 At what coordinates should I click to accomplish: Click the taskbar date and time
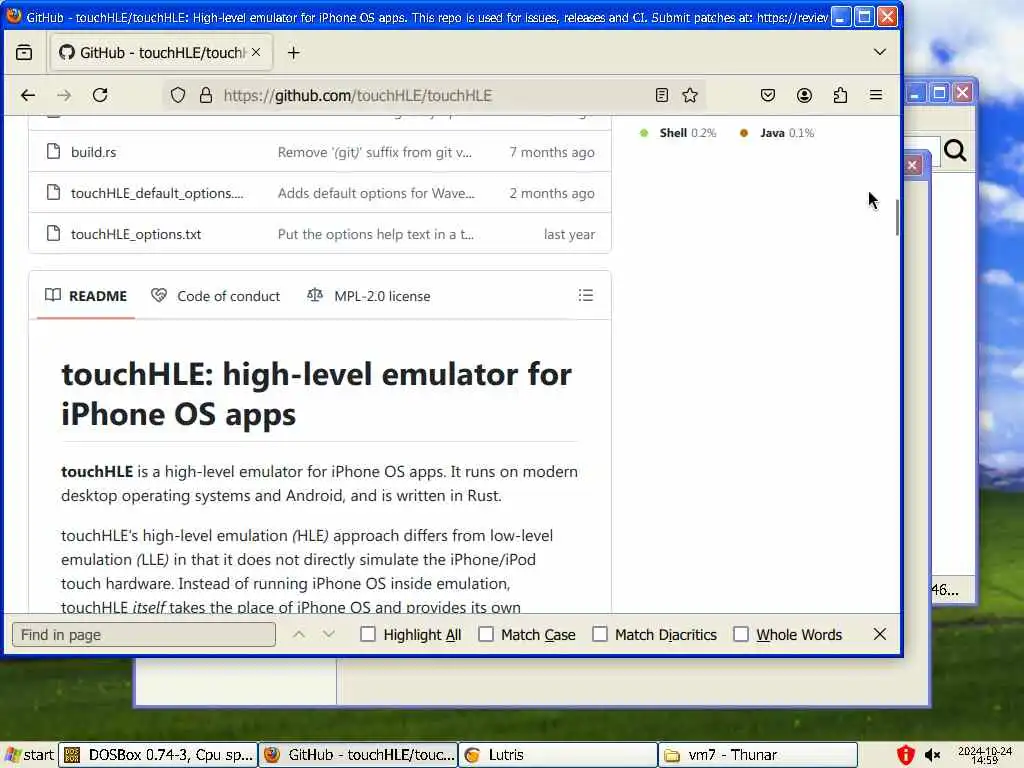pyautogui.click(x=984, y=755)
